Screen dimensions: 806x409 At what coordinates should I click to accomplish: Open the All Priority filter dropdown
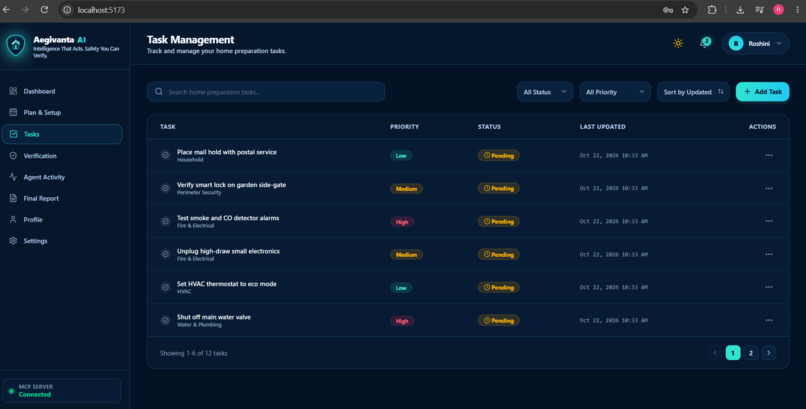point(615,92)
